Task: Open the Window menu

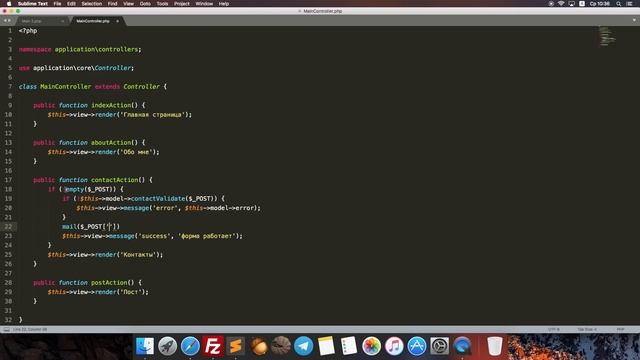Action: tap(204, 4)
